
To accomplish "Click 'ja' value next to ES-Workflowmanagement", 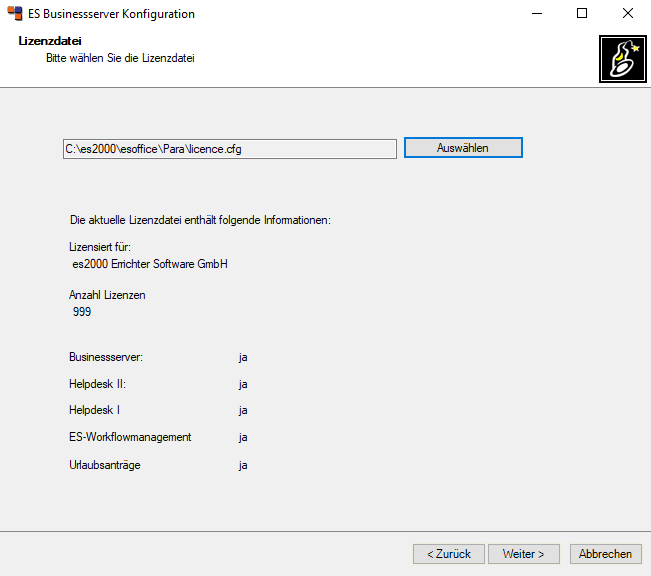I will [243, 438].
